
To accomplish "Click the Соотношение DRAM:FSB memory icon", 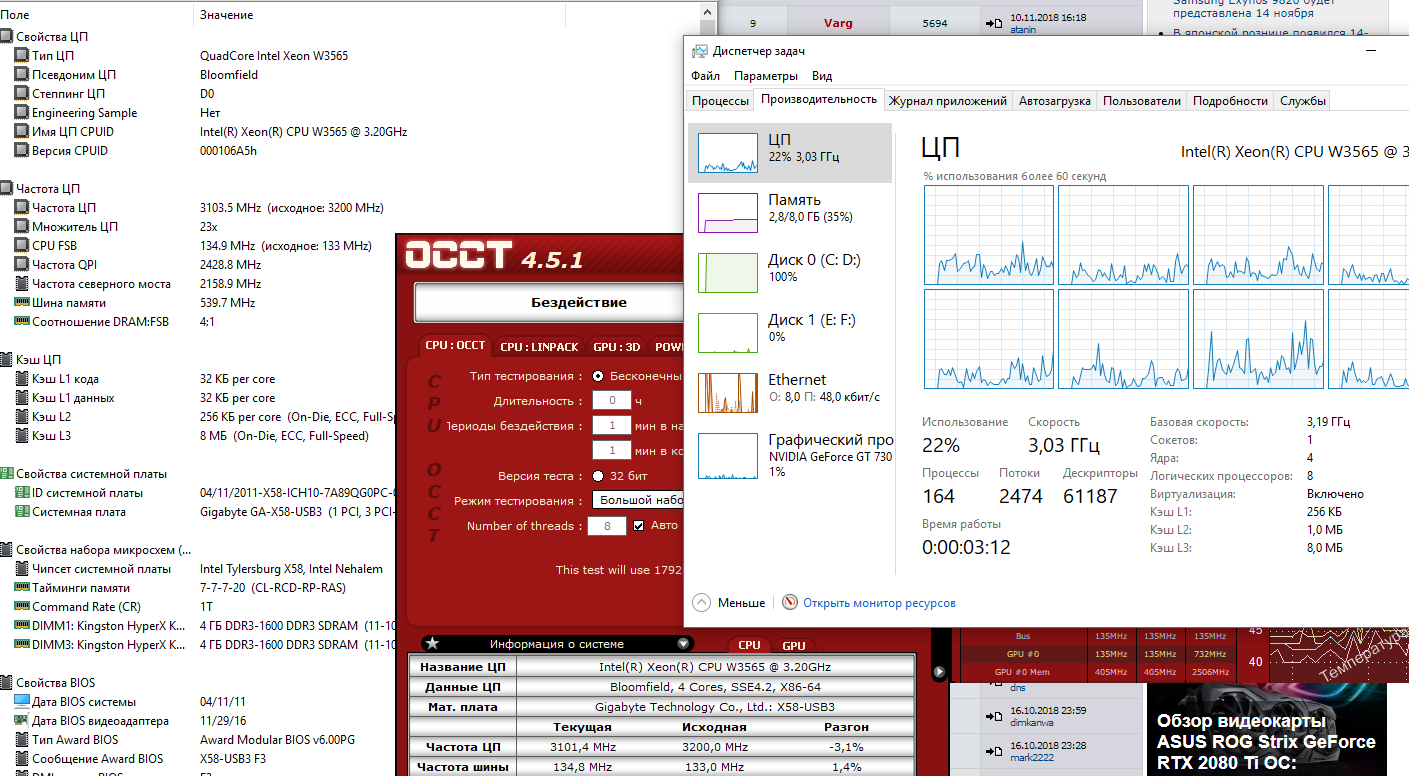I will click(22, 322).
